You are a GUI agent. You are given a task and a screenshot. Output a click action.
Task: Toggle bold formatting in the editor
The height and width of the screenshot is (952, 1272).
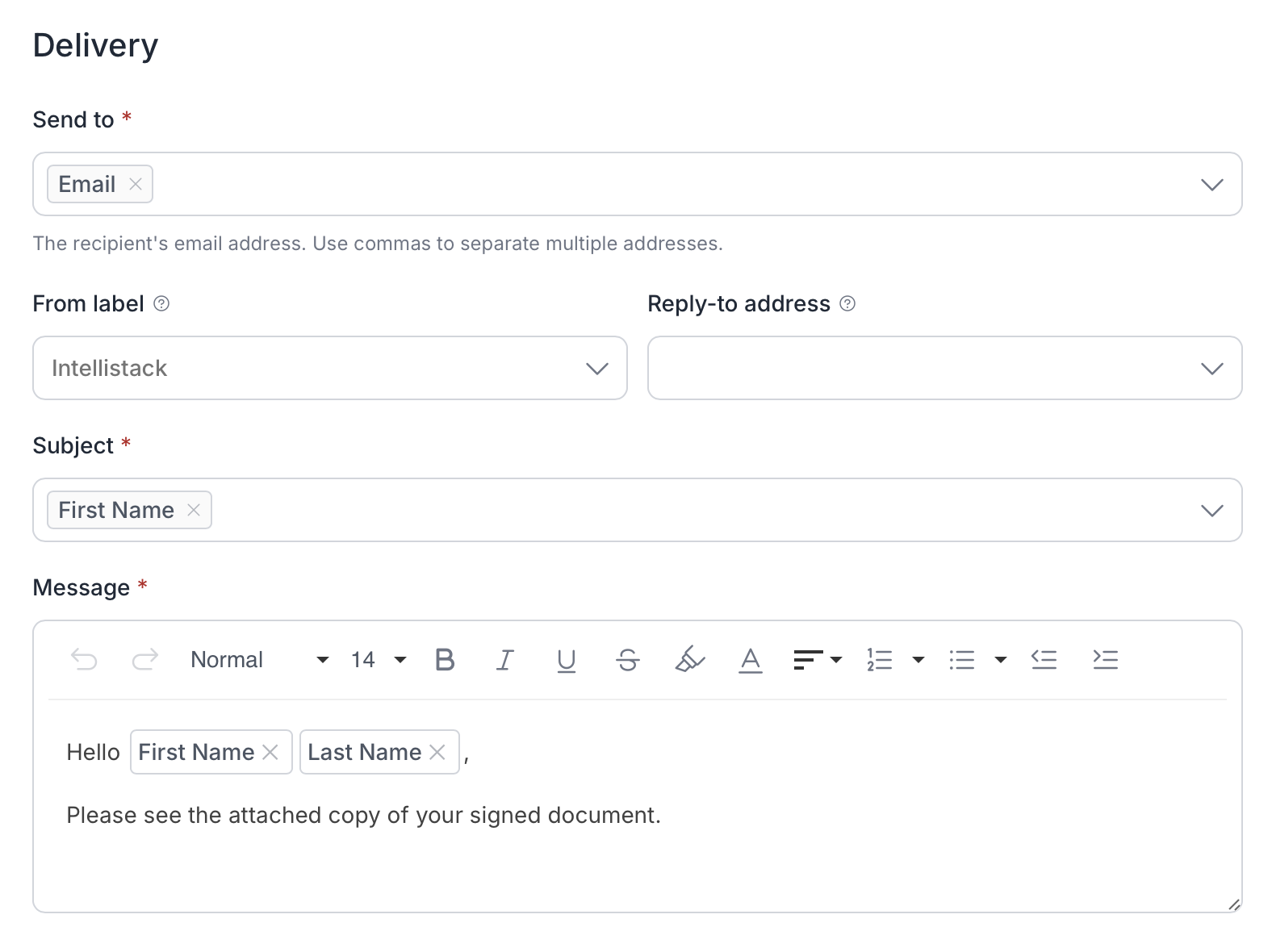pos(445,660)
